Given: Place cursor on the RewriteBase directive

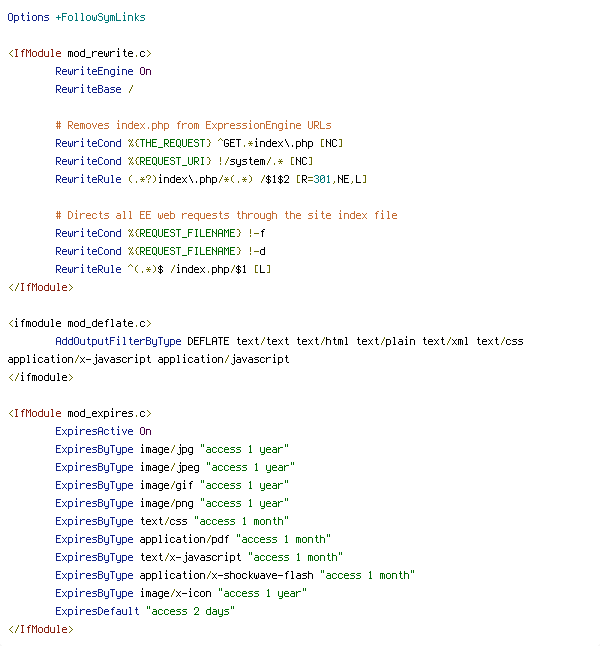Looking at the screenshot, I should click(92, 89).
